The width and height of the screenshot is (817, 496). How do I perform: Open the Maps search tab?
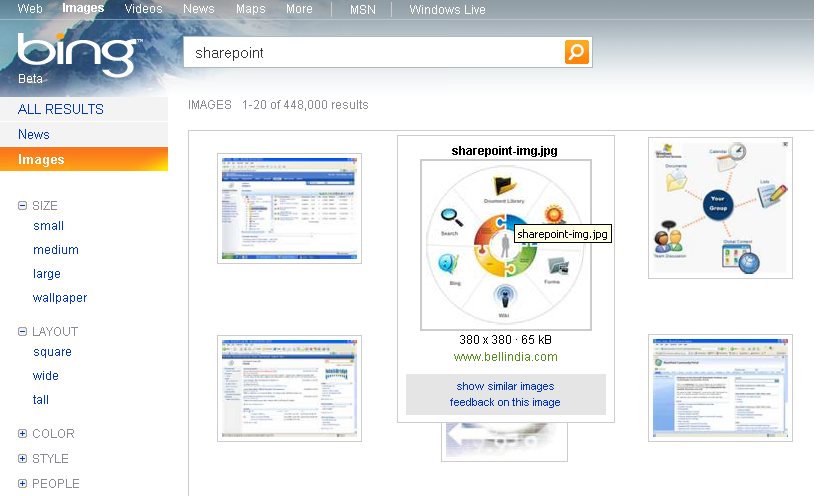(251, 9)
